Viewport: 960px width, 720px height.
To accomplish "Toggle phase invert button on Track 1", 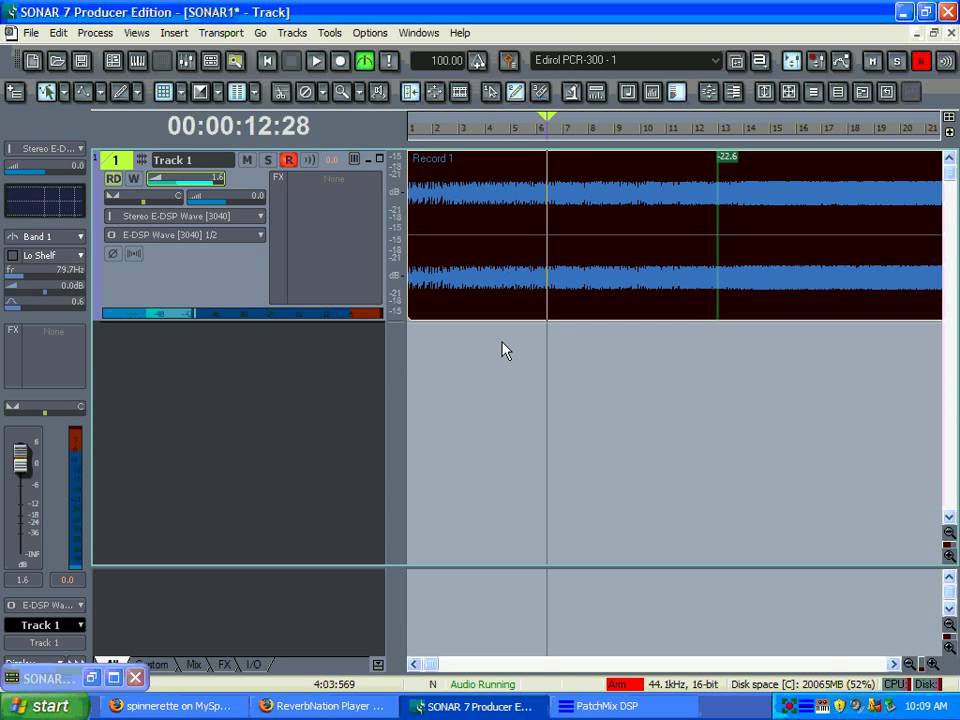I will (113, 253).
